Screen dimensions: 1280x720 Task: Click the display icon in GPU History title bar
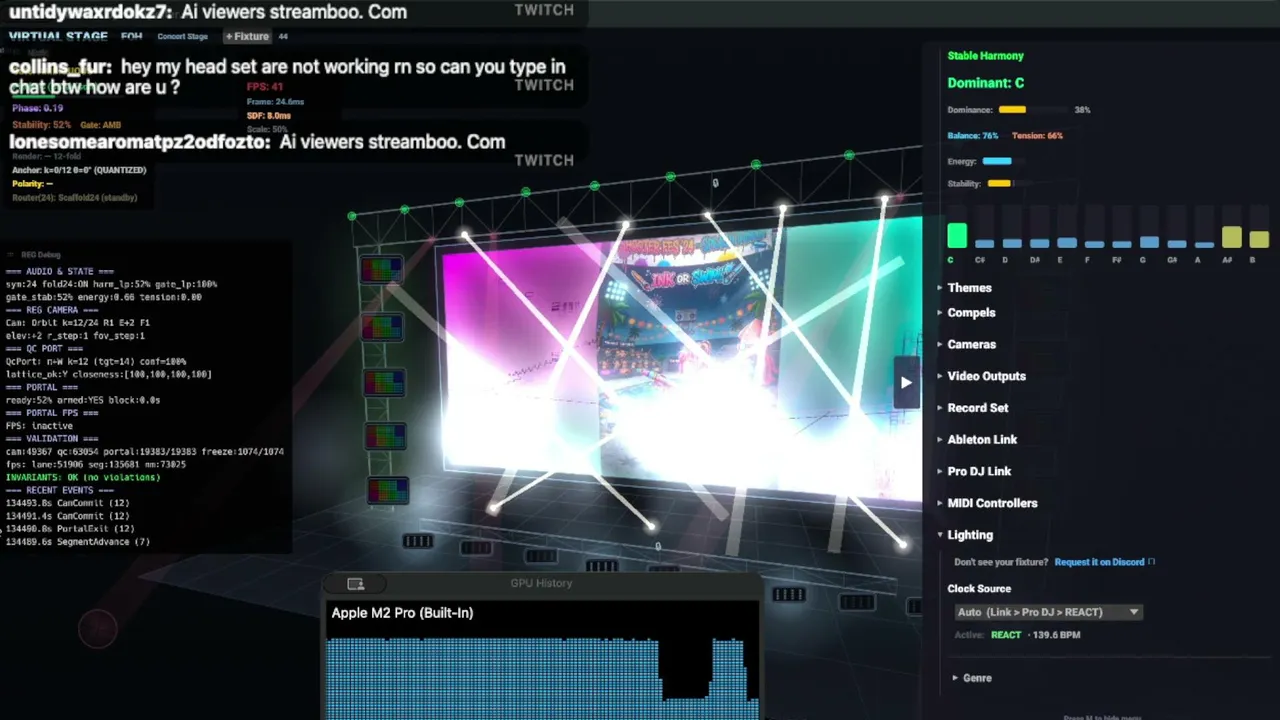[x=355, y=584]
